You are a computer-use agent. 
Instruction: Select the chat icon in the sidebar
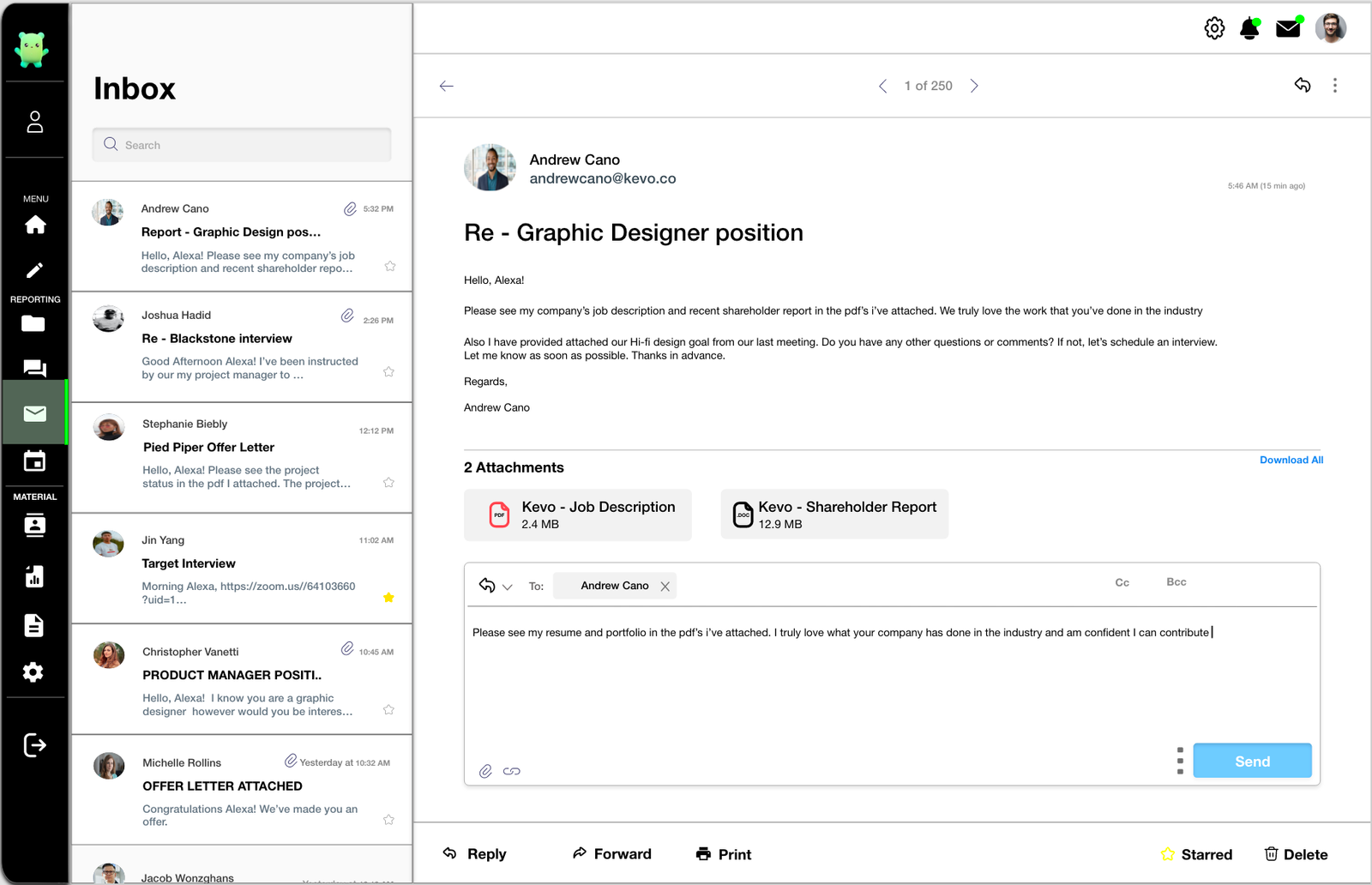[x=34, y=368]
